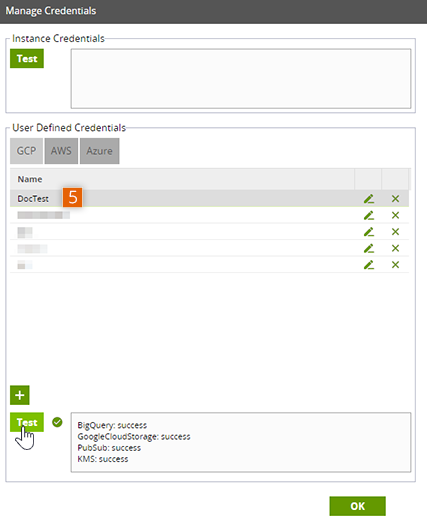Delete the DocTest credential with X icon

(395, 199)
